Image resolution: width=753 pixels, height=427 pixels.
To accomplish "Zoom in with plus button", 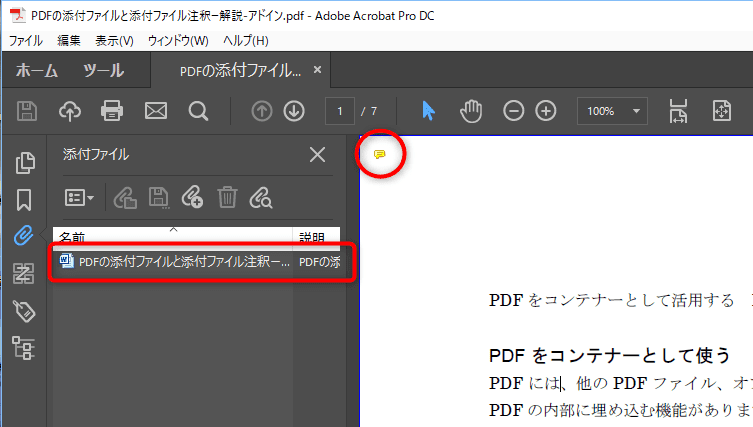I will 546,111.
